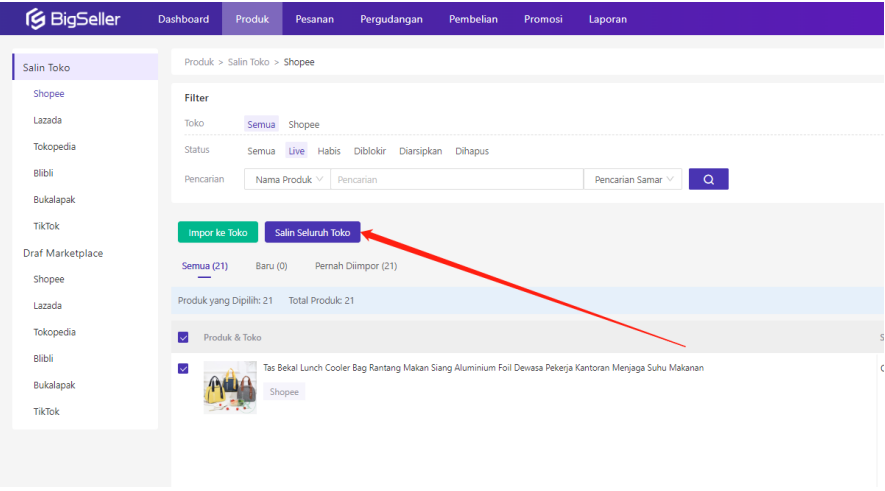Click the blue search magnifier button
The height and width of the screenshot is (491, 885).
[708, 179]
